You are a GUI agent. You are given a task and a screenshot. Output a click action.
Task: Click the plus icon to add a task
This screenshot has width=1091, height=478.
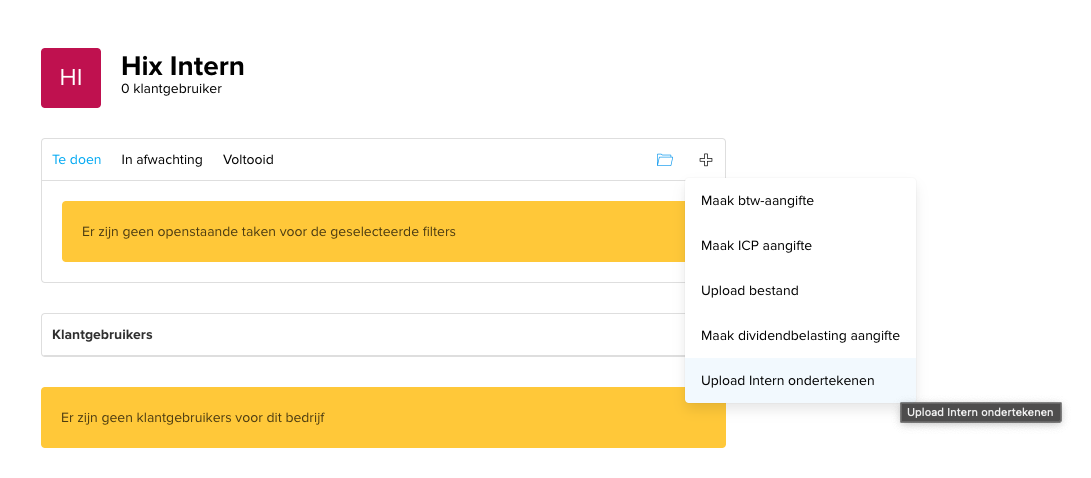click(706, 160)
